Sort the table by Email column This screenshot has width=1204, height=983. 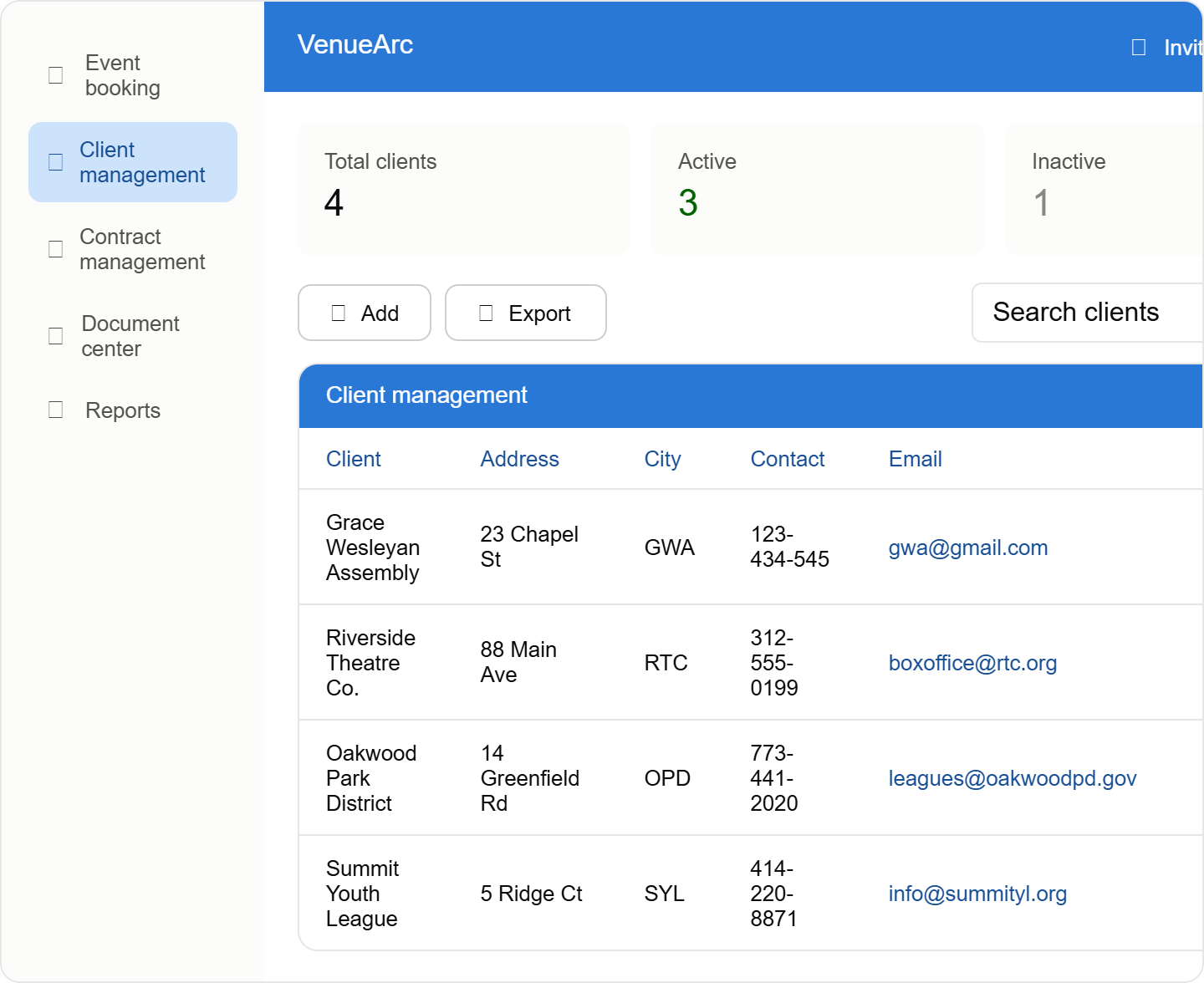pos(916,459)
